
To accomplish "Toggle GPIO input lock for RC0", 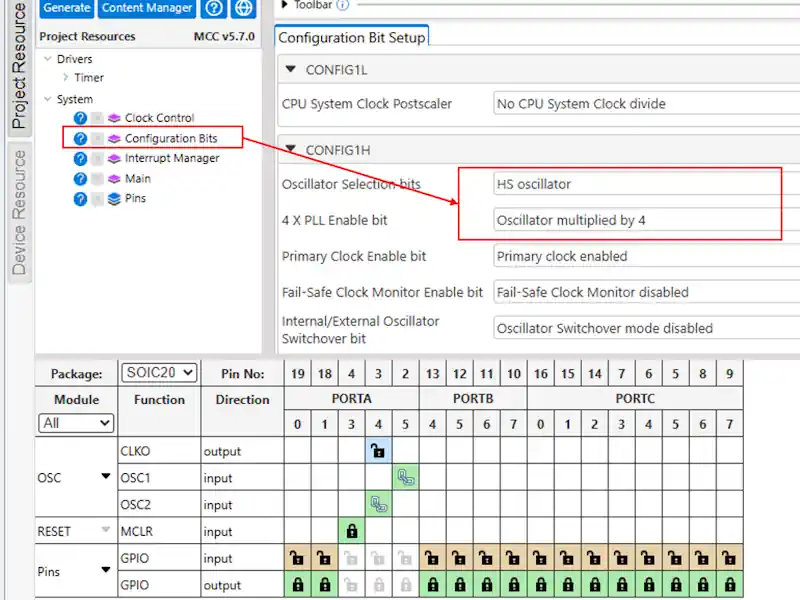I will 541,558.
